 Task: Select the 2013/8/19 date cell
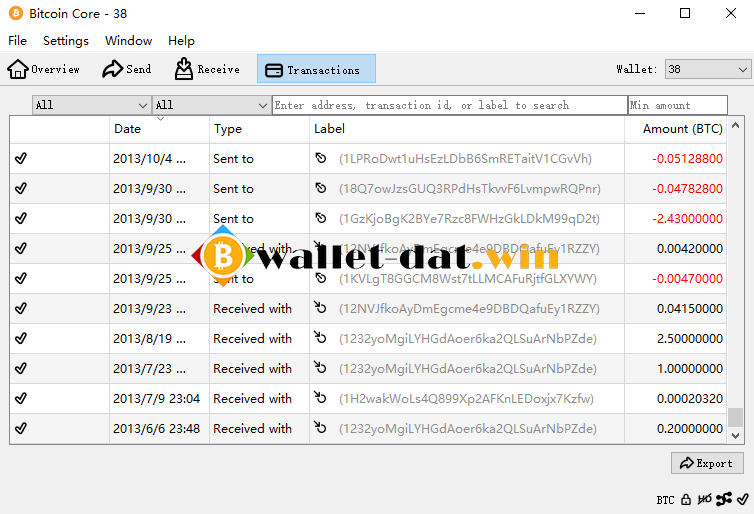click(159, 338)
